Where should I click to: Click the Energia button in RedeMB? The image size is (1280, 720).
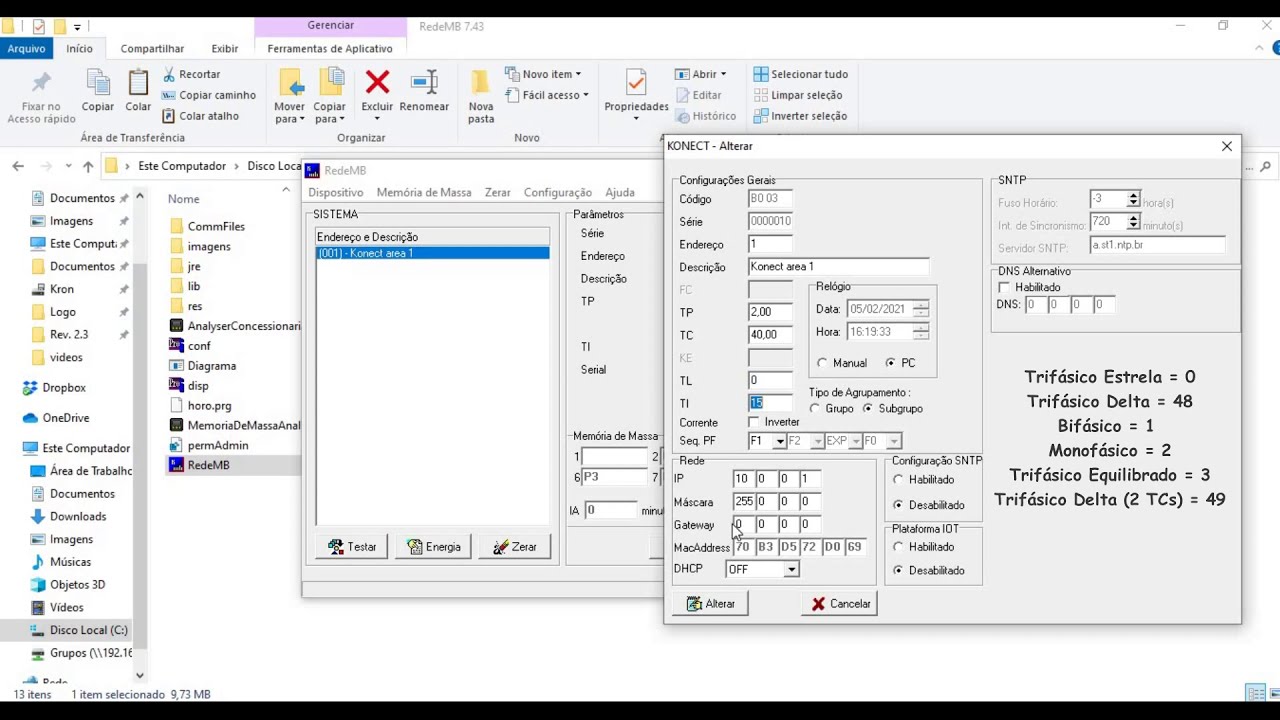tap(433, 547)
